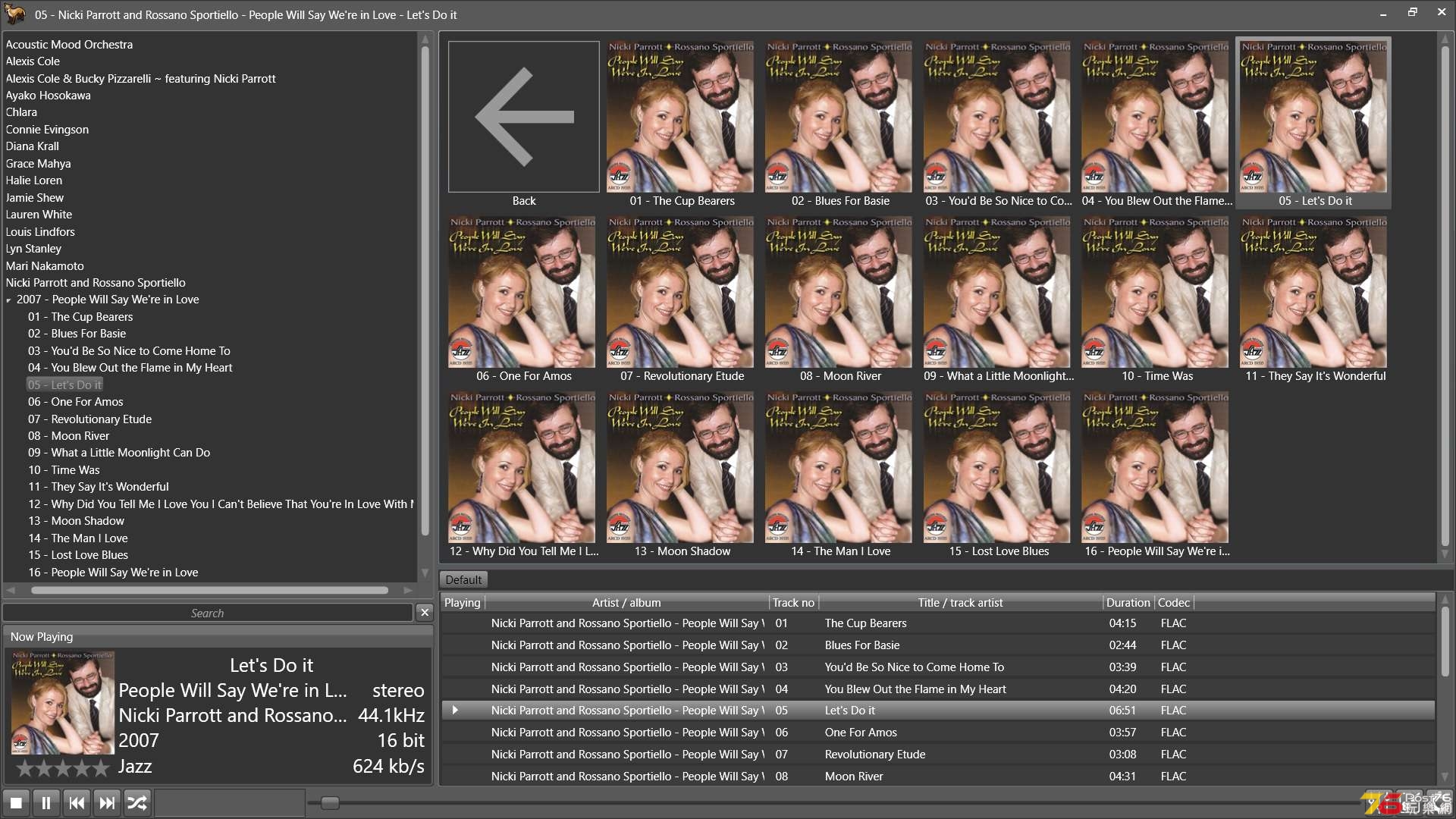Select Diana Krall in the artist tree
The width and height of the screenshot is (1456, 819).
(x=32, y=146)
